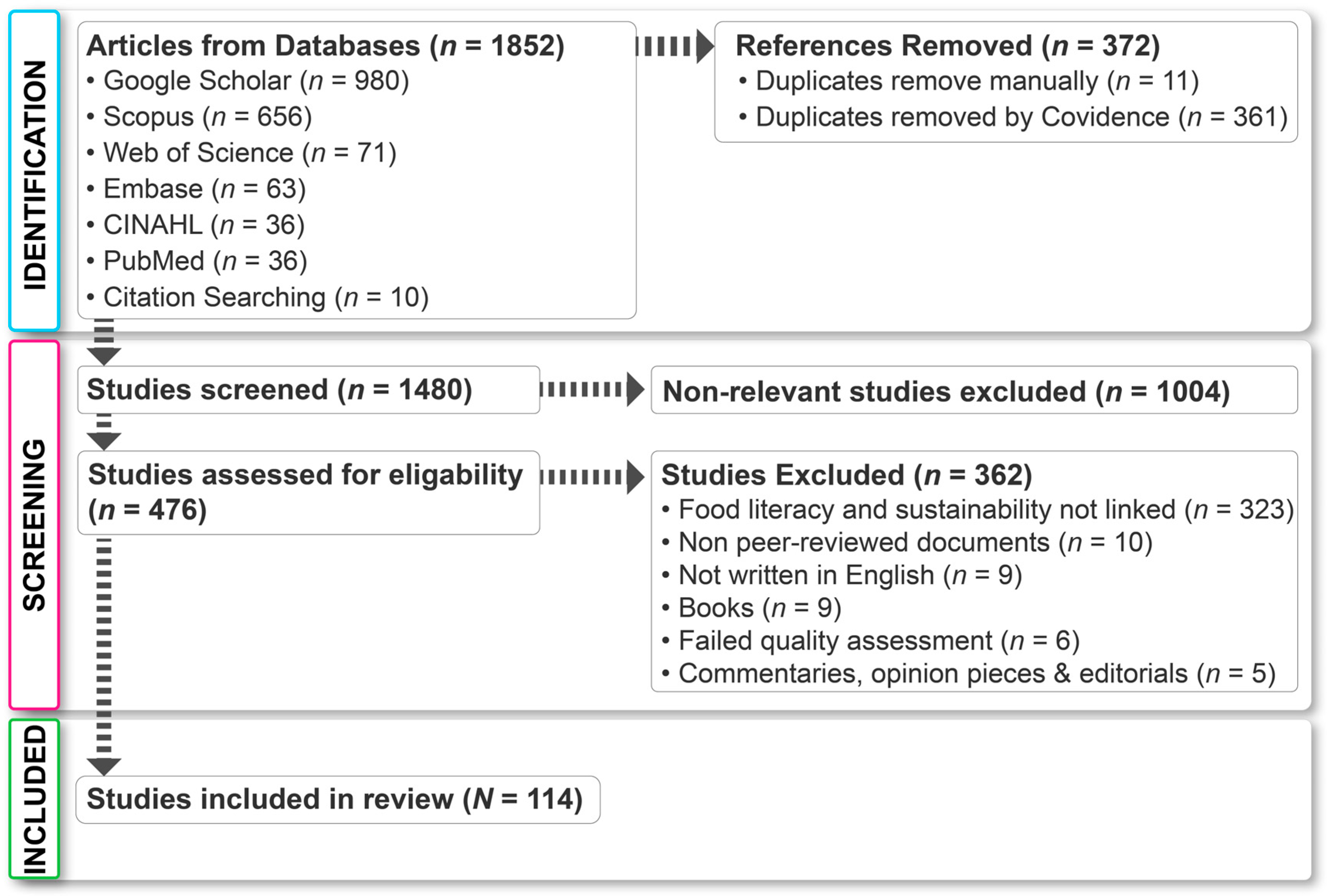This screenshot has width=1327, height=896.
Task: Click the down arrow above Studies screened
Action: [x=104, y=343]
